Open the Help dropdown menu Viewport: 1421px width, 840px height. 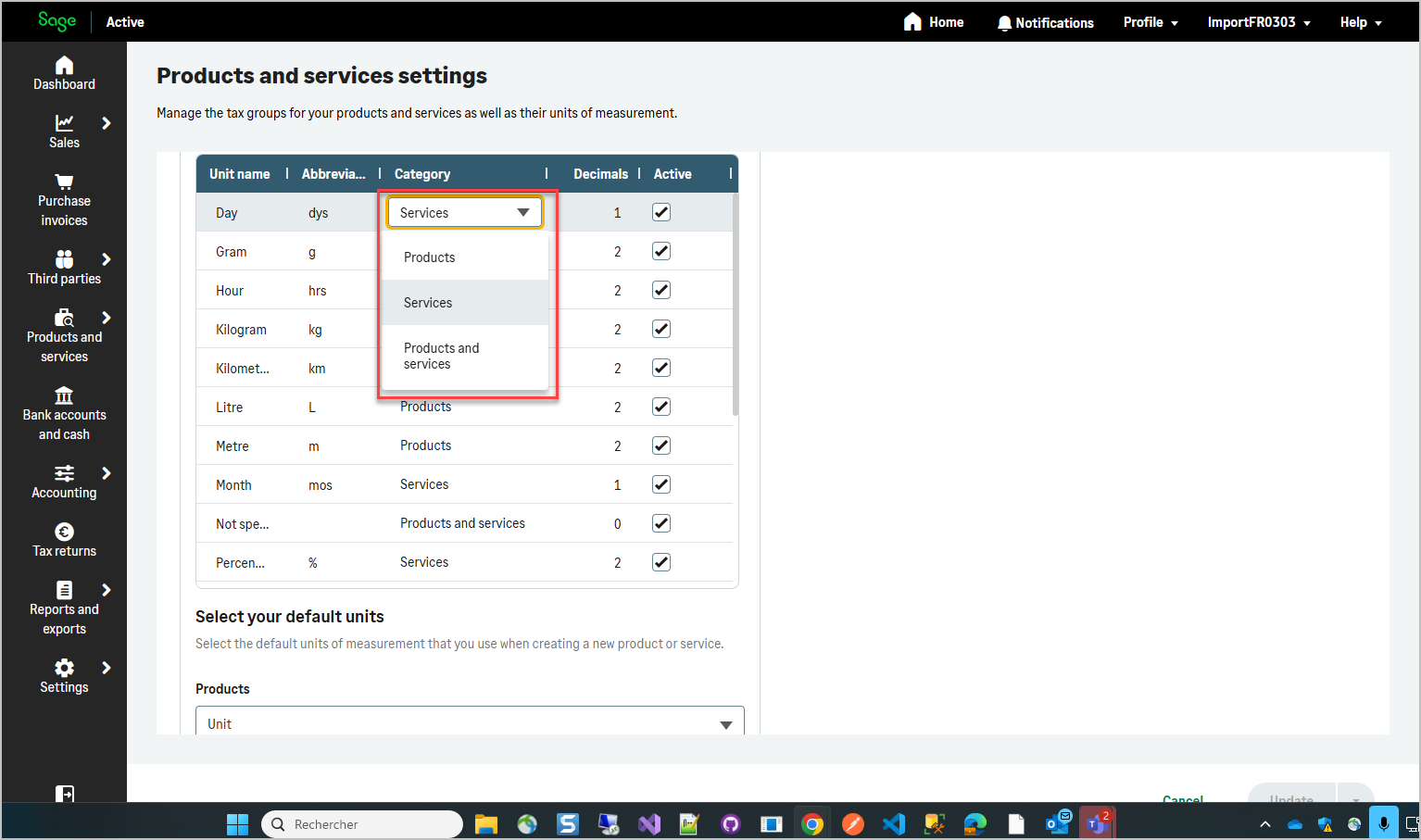point(1361,22)
